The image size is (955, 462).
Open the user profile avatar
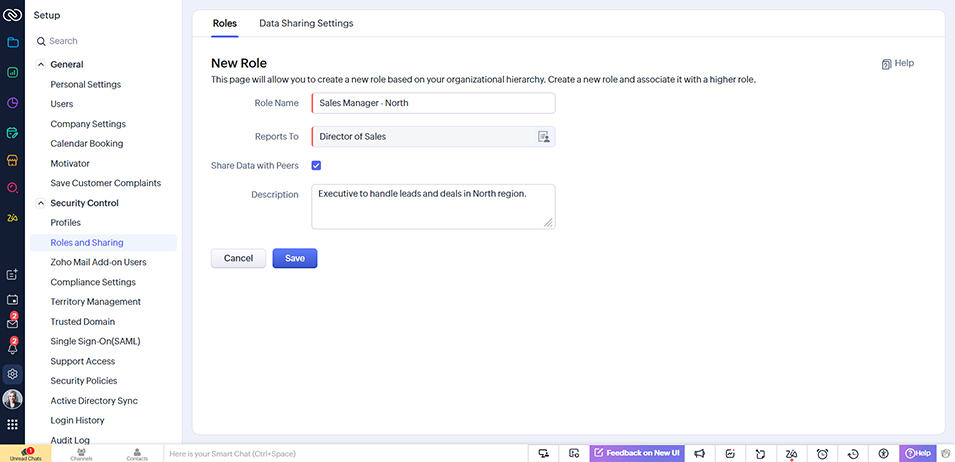pos(12,399)
